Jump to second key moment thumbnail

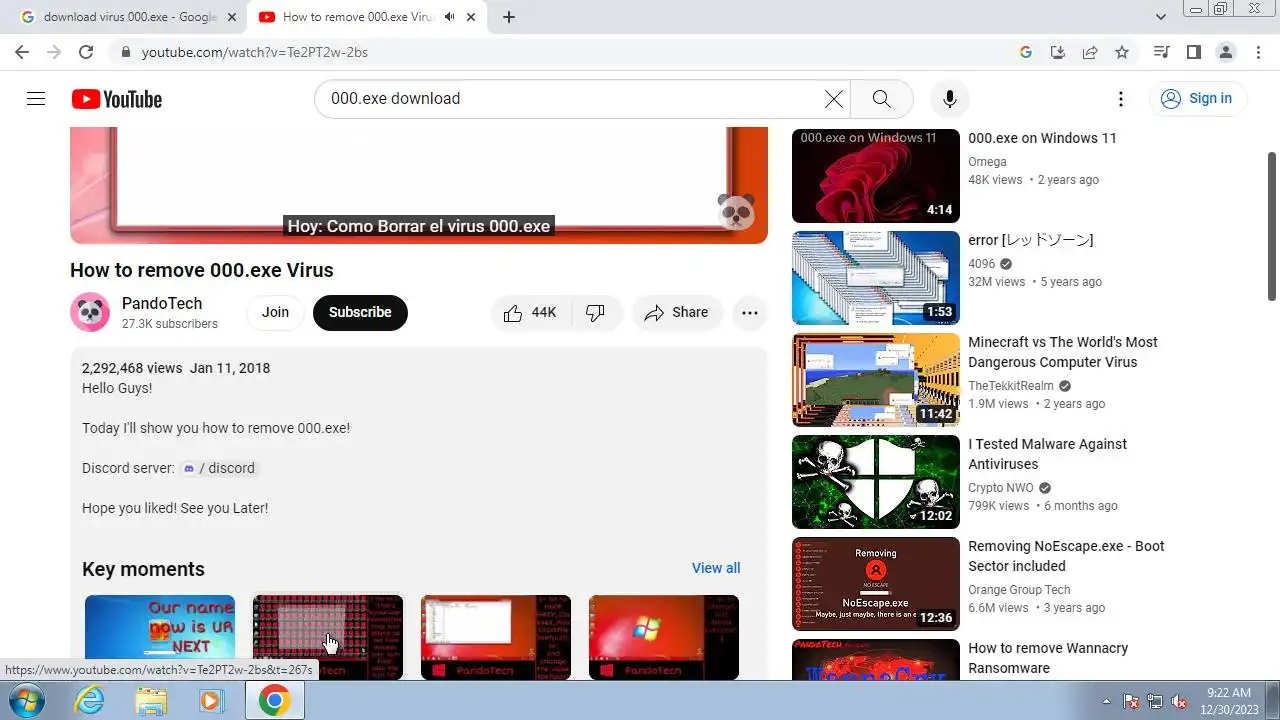(327, 637)
